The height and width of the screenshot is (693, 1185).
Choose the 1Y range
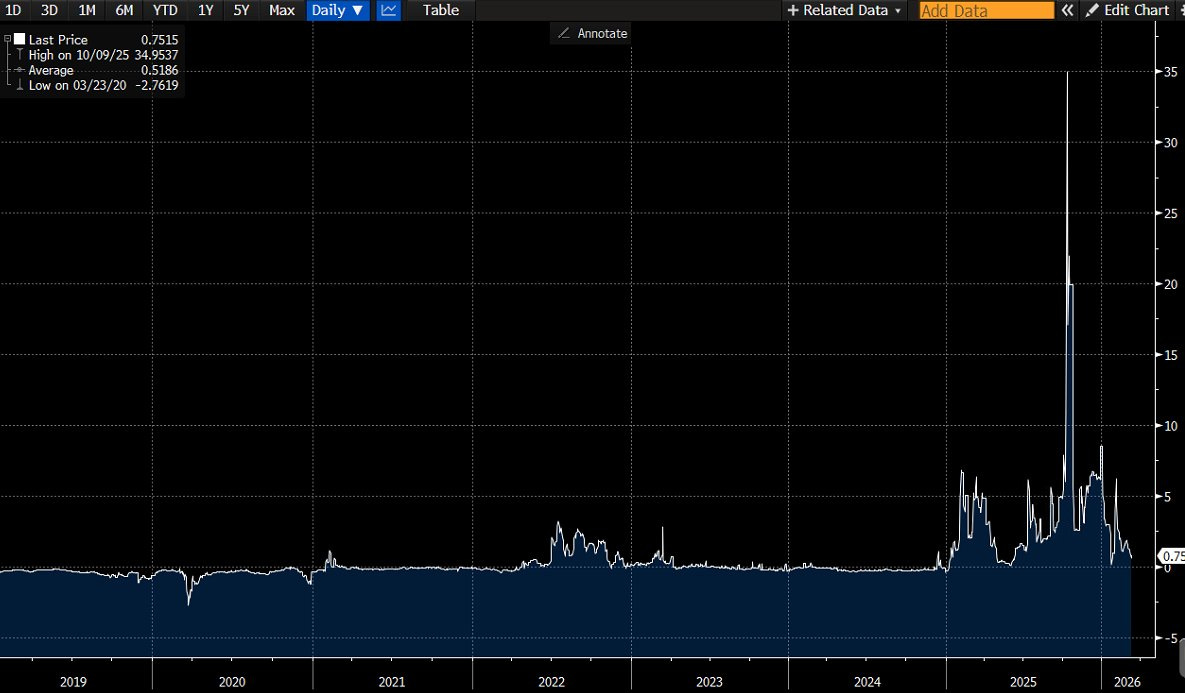206,10
